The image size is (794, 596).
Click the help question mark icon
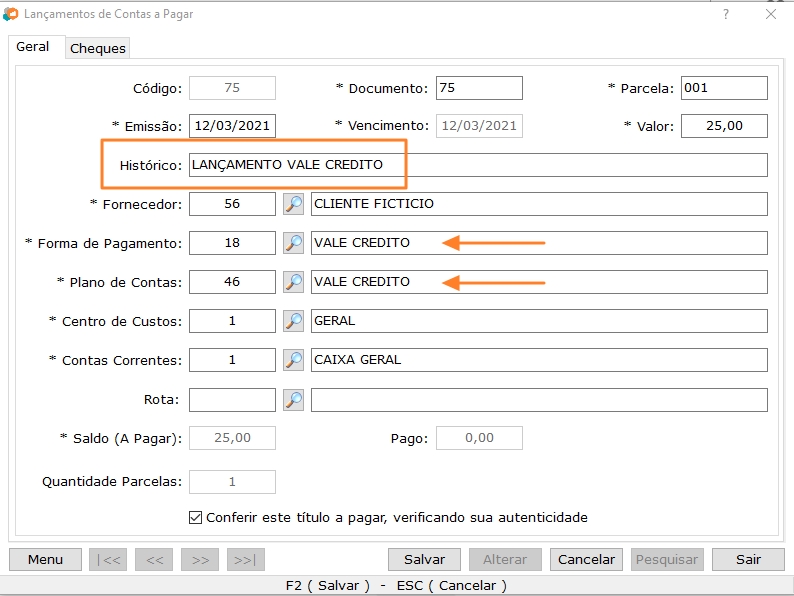coord(726,14)
